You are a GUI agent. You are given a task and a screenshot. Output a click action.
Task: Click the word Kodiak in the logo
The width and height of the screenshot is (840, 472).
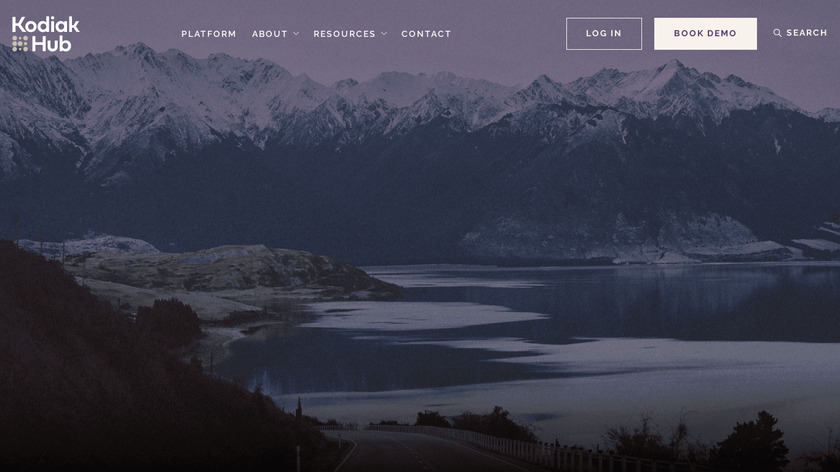(46, 25)
